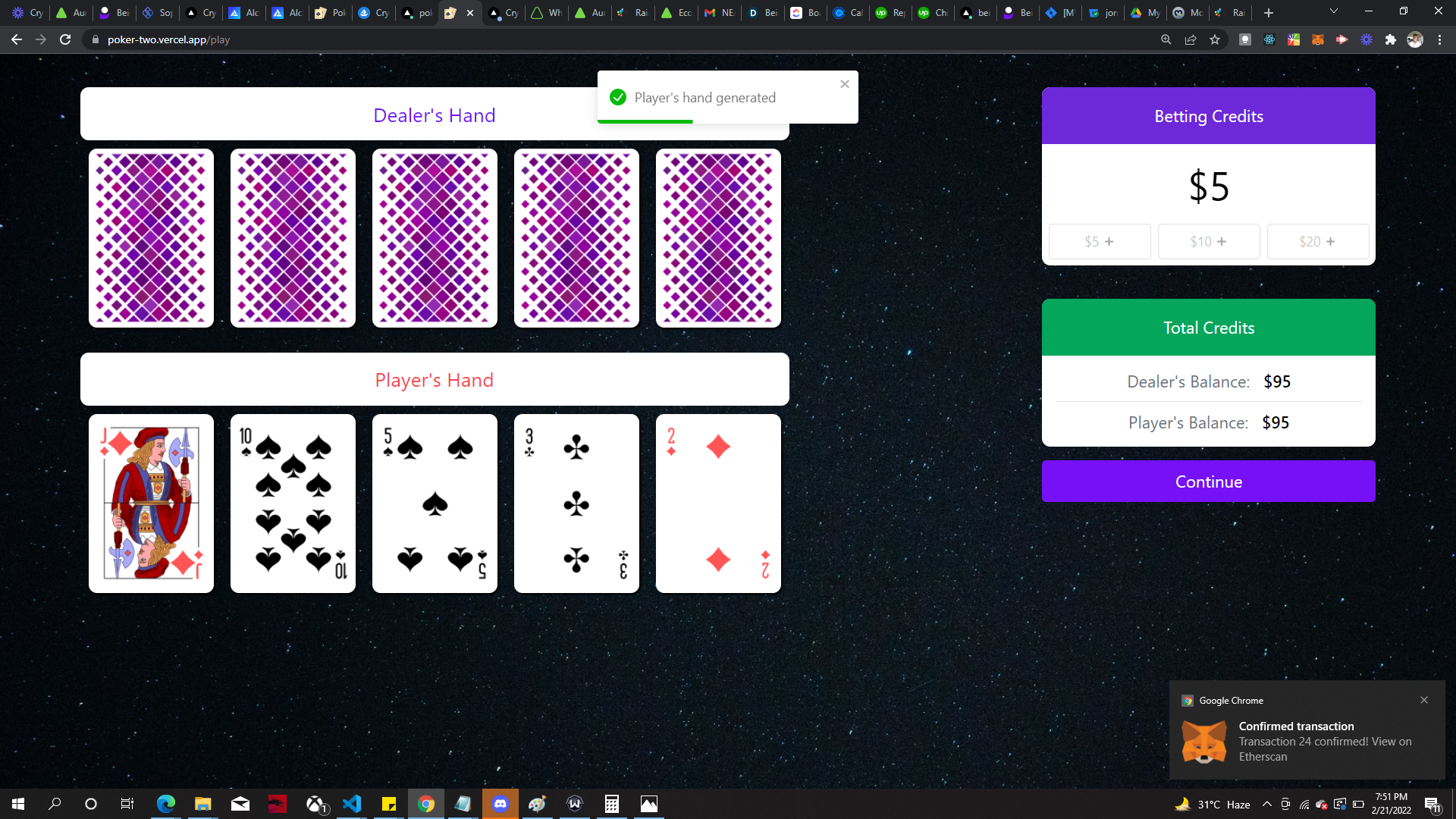
Task: Select the Jack of diamonds card
Action: (x=151, y=503)
